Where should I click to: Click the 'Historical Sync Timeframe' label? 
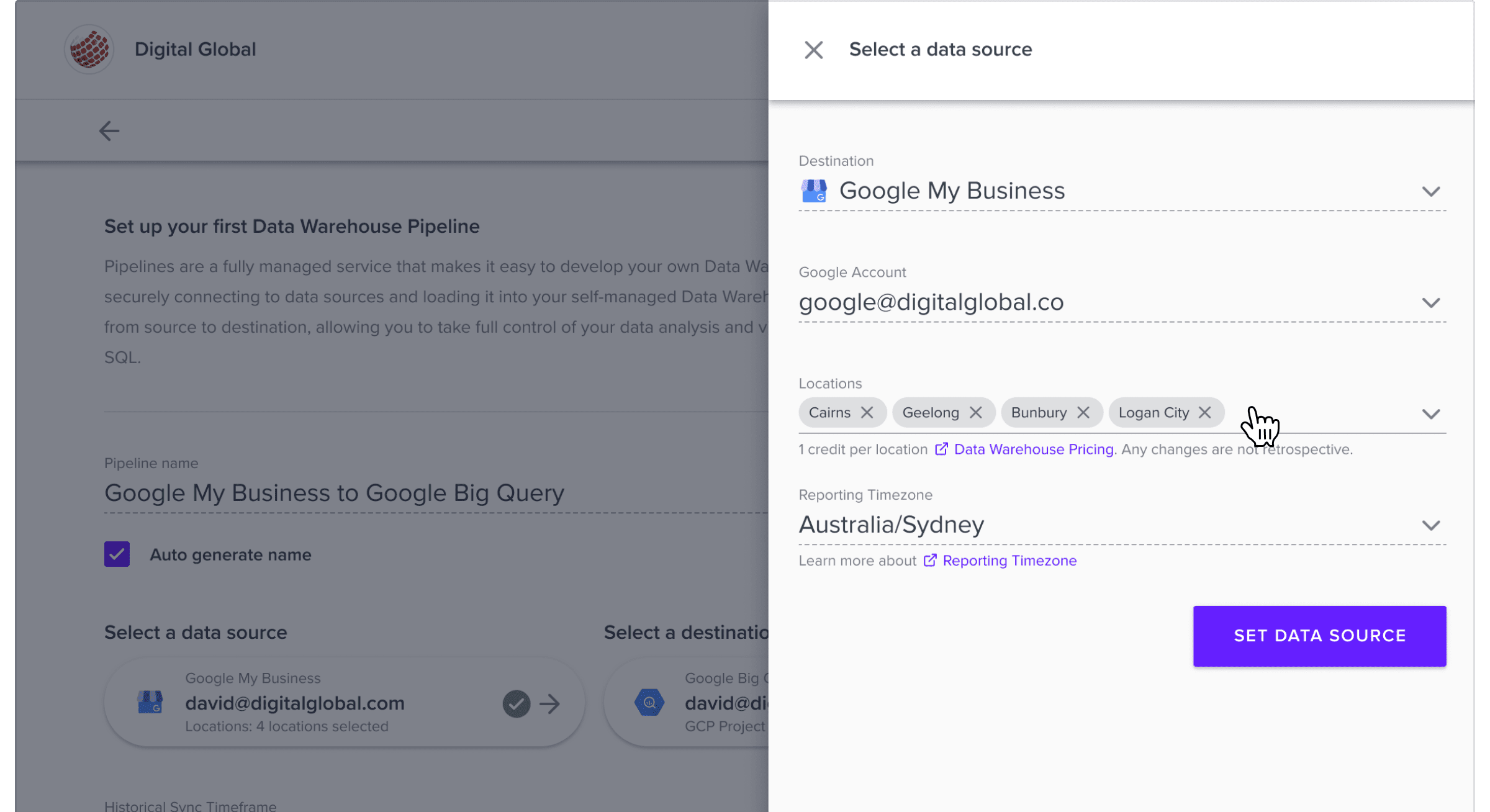(190, 806)
